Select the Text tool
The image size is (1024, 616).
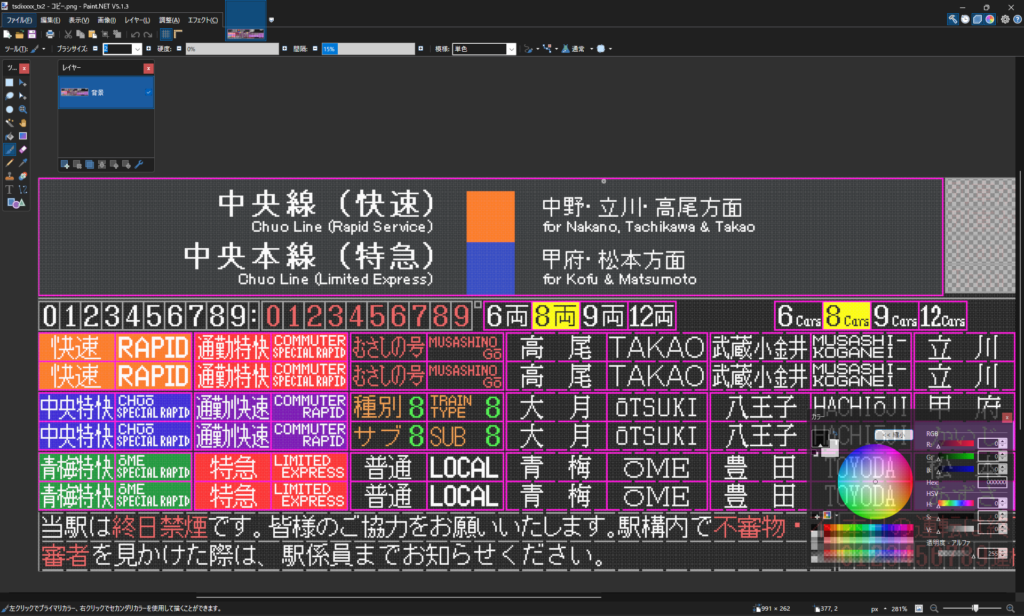click(10, 188)
